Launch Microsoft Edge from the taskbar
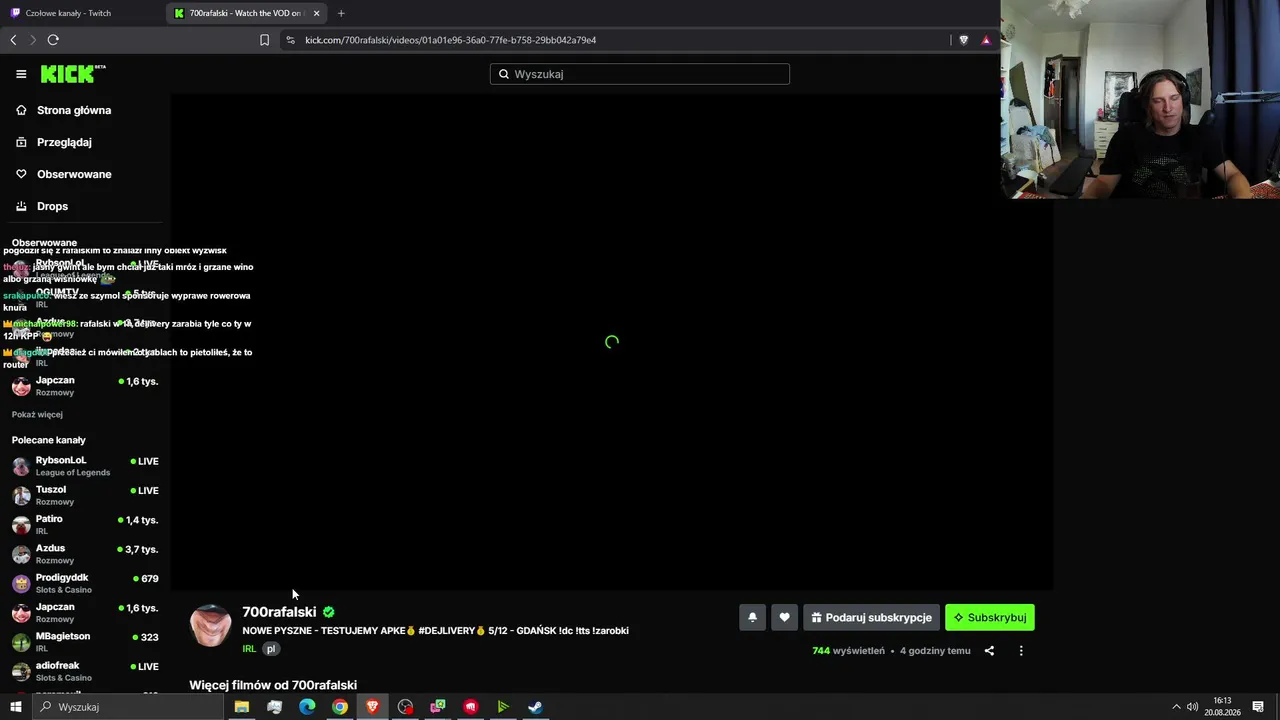Viewport: 1280px width, 720px height. pos(307,707)
